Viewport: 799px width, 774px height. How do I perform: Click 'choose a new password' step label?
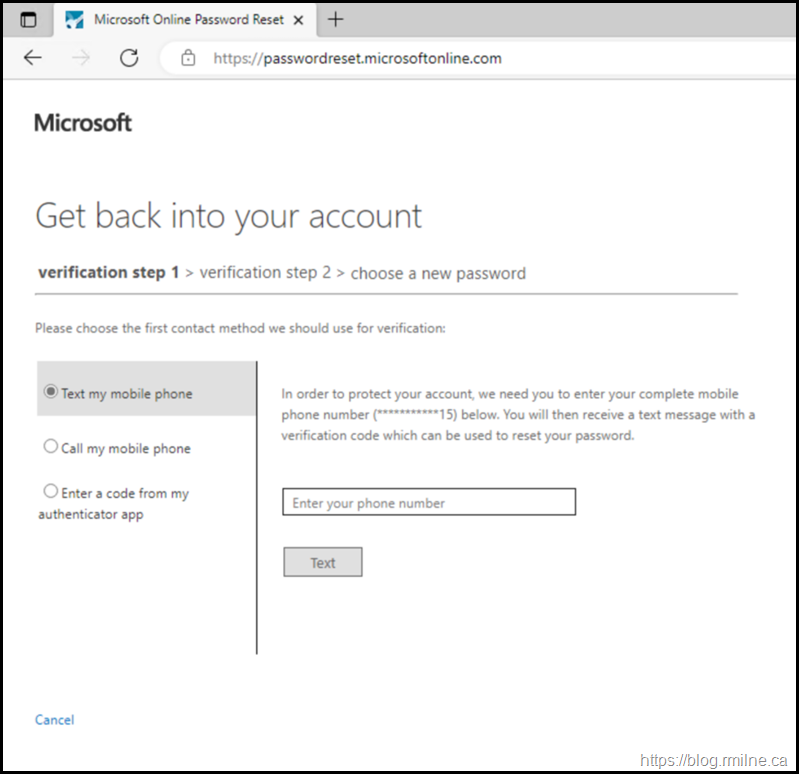click(438, 273)
